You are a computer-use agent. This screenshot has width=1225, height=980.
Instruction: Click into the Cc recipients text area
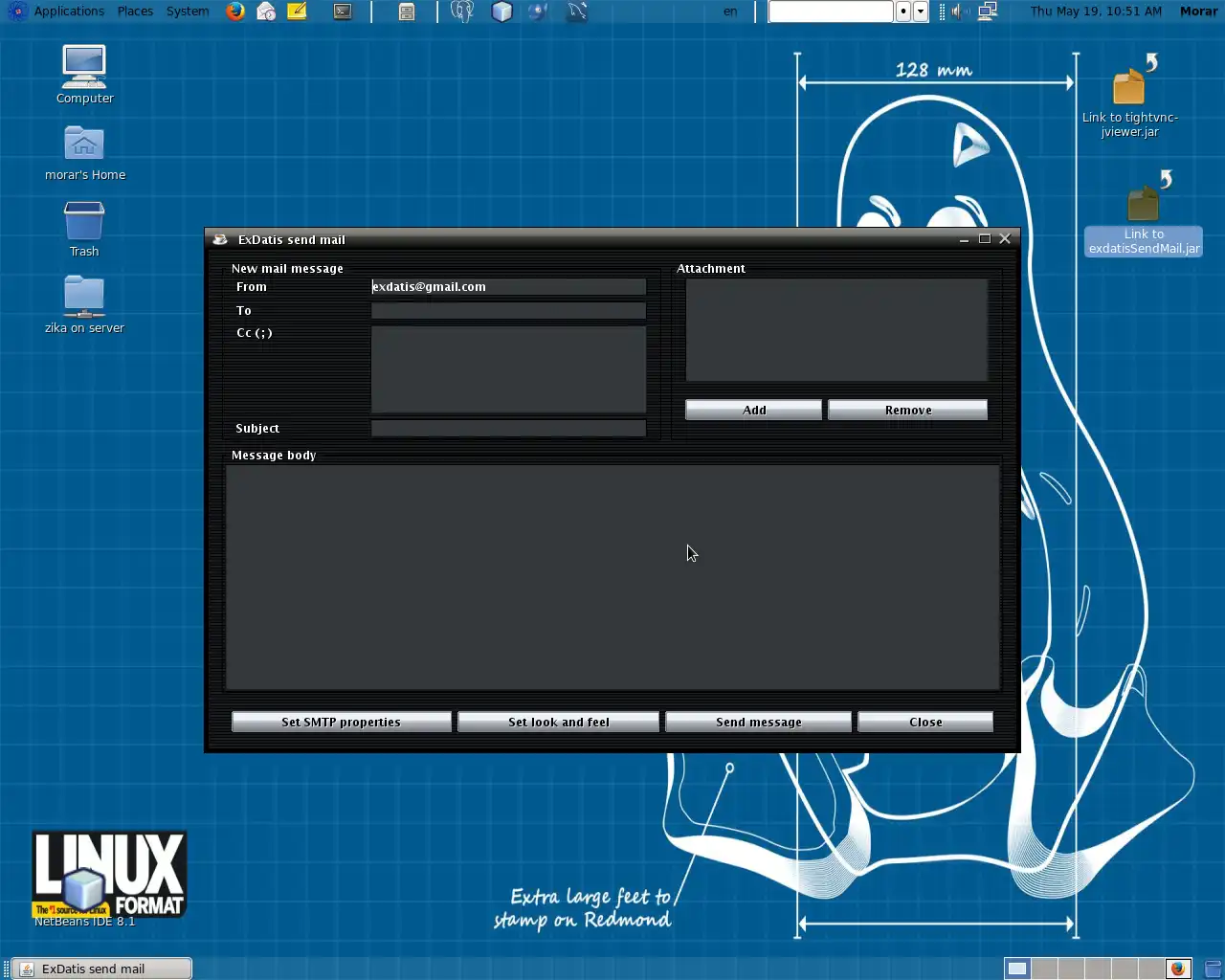pyautogui.click(x=508, y=369)
